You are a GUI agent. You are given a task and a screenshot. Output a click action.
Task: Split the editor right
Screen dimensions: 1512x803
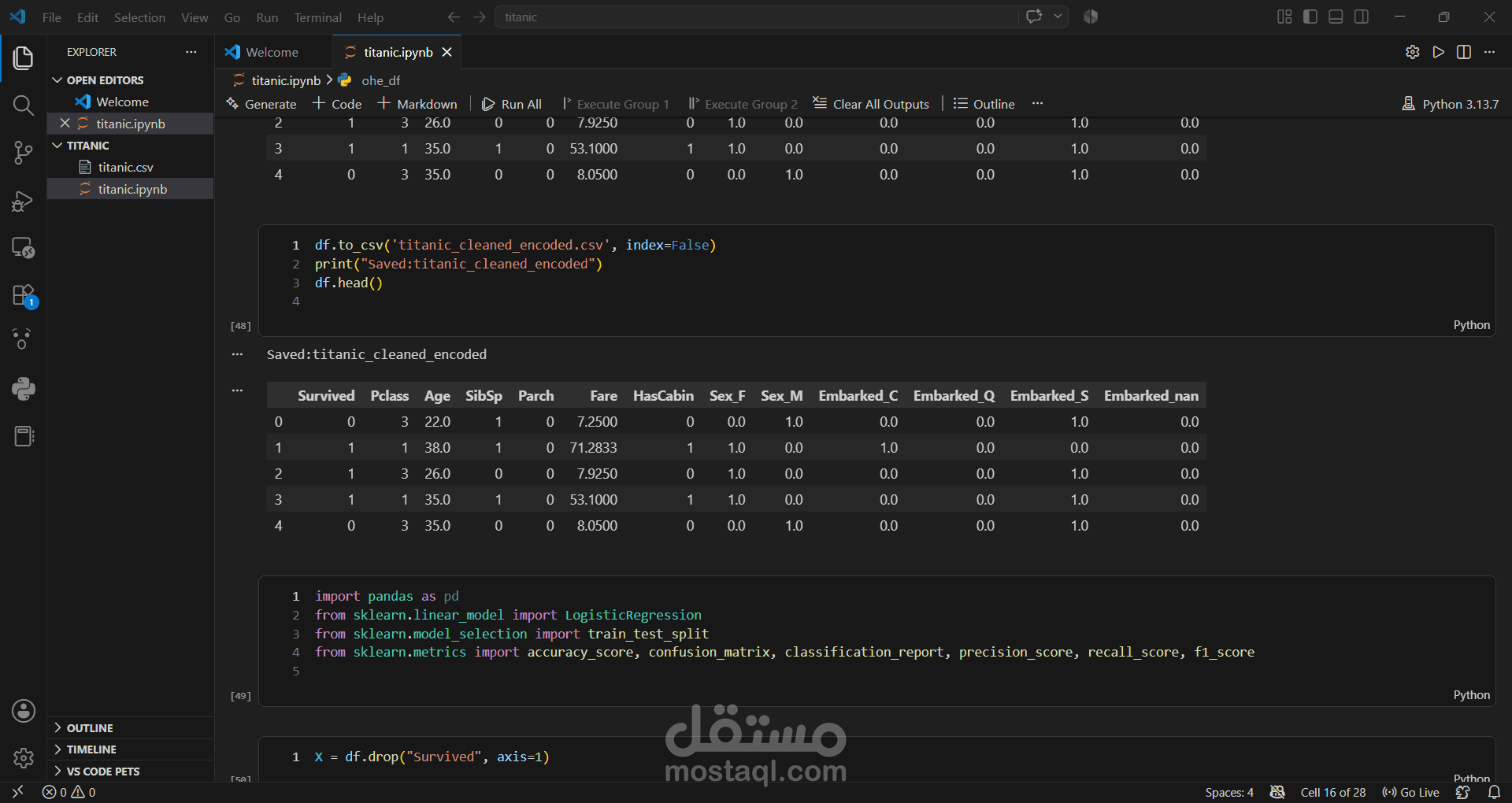(1464, 52)
